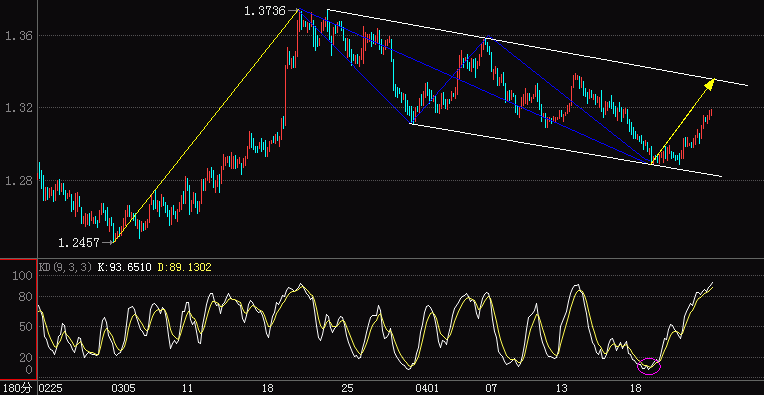Click the K:93.6510 value readout
The height and width of the screenshot is (395, 764).
coord(125,267)
